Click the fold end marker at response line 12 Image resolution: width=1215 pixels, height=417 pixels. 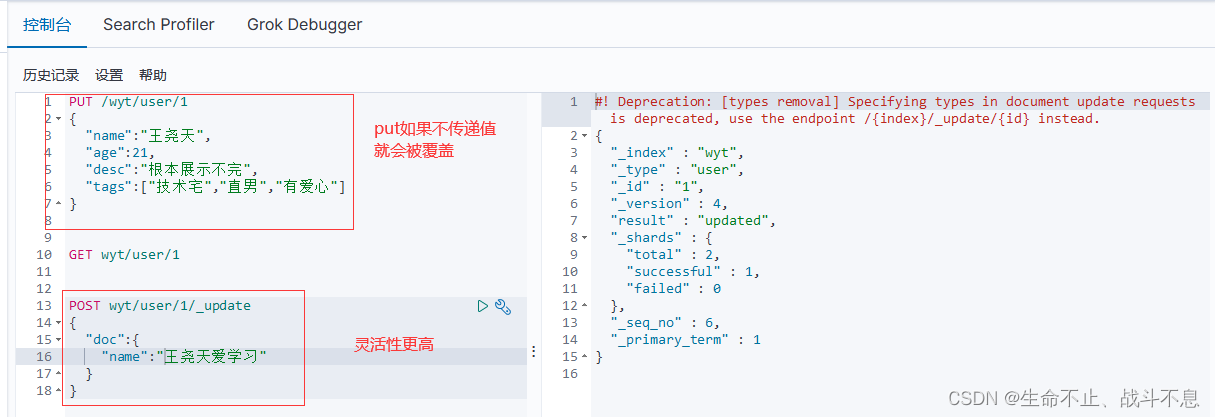585,306
